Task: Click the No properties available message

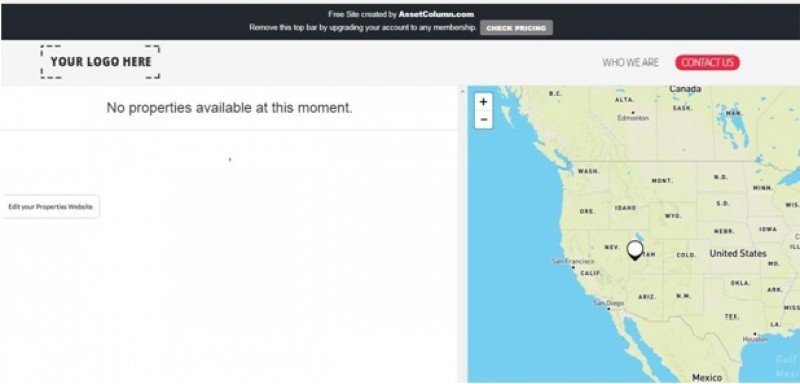Action: pyautogui.click(x=229, y=108)
